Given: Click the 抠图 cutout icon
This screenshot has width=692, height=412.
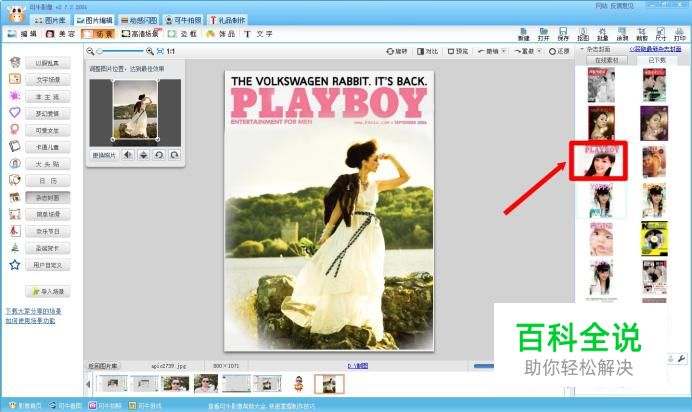Looking at the screenshot, I should click(x=583, y=34).
